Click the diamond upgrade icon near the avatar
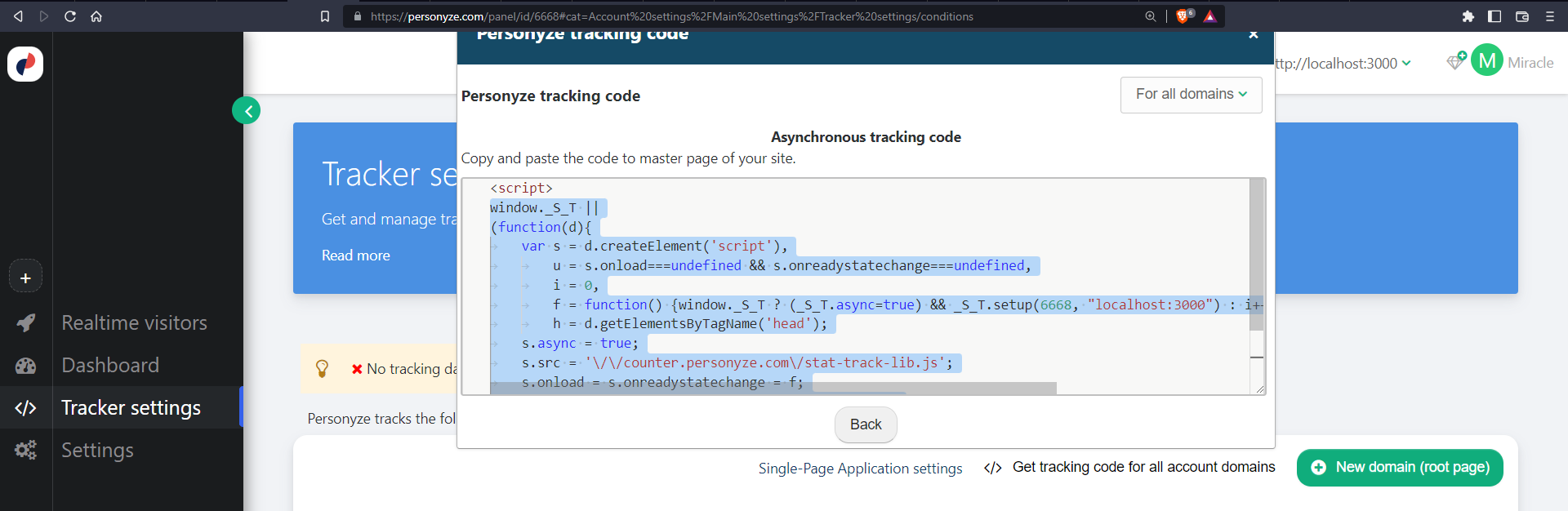This screenshot has width=1568, height=511. pos(1456,61)
